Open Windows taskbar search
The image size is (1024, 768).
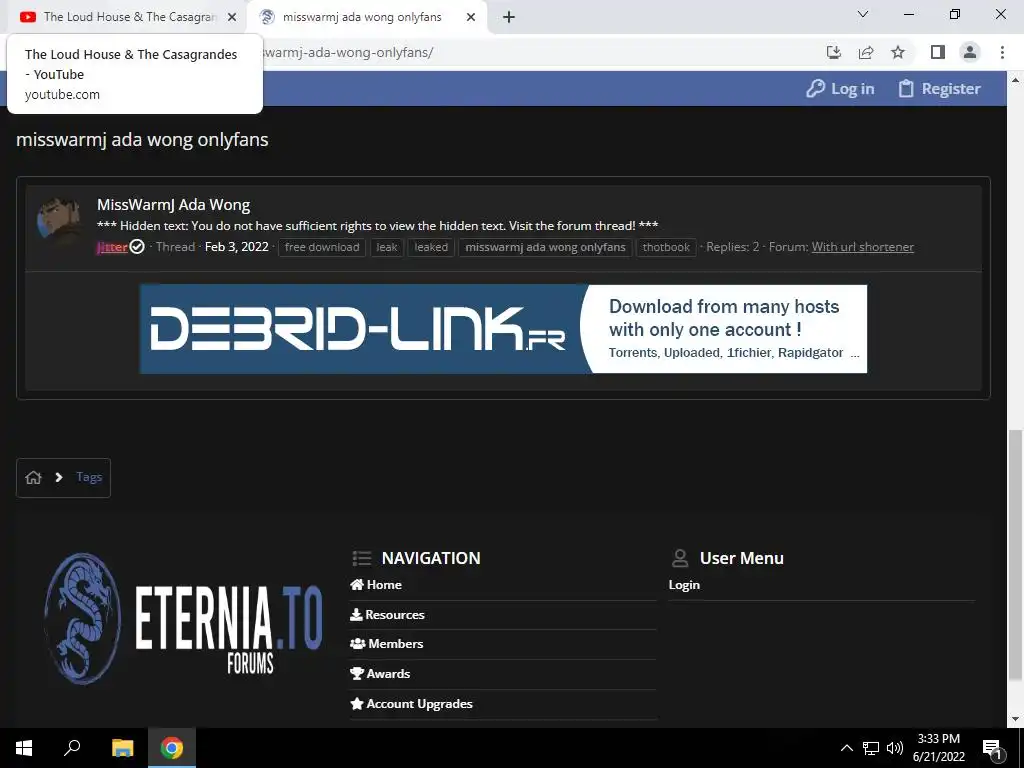72,748
